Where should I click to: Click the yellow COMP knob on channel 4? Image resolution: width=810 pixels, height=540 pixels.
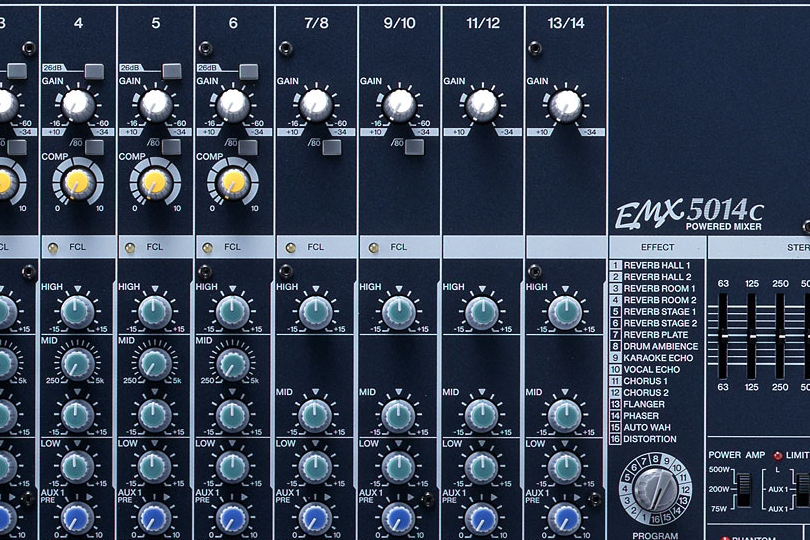[78, 182]
